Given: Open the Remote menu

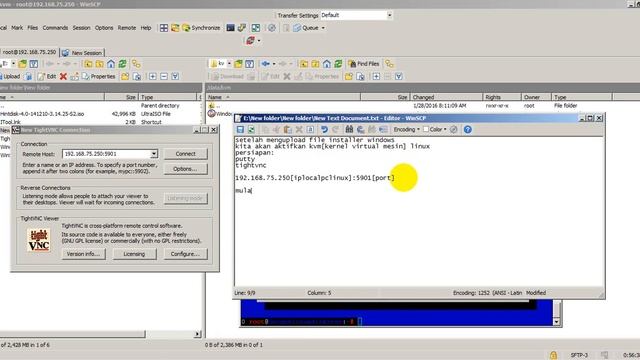Looking at the screenshot, I should (x=127, y=28).
